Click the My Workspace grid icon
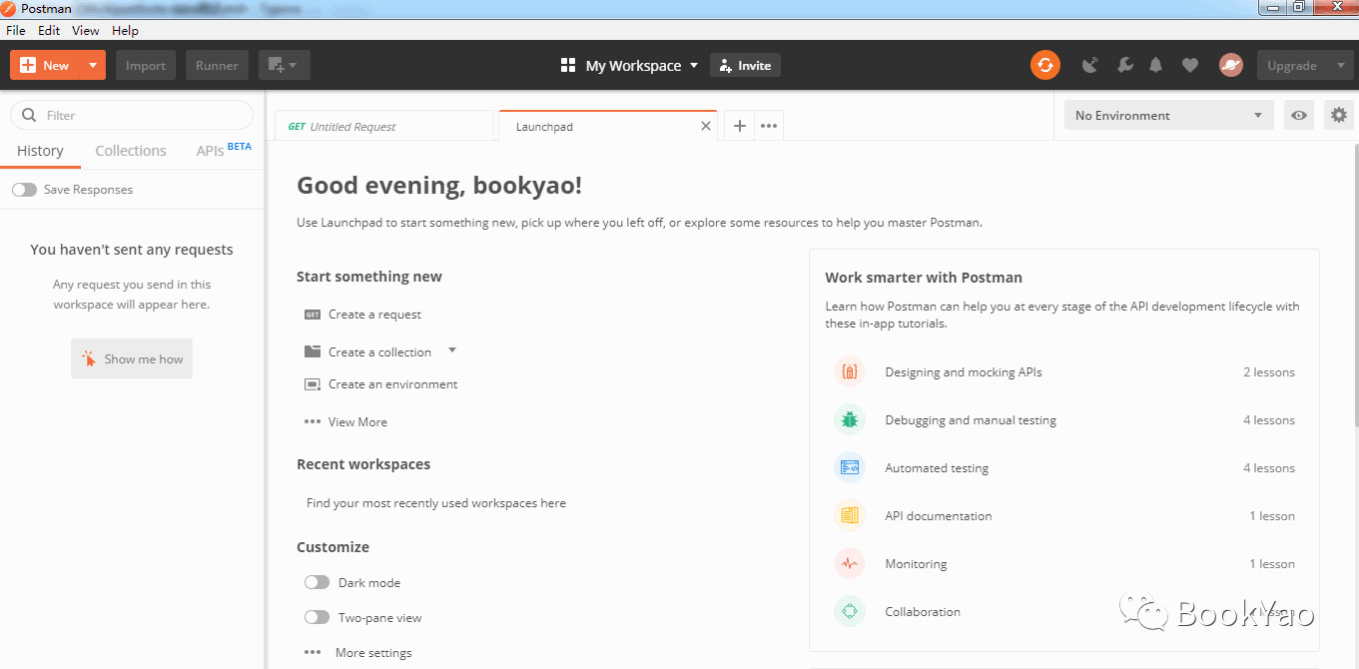 (568, 65)
